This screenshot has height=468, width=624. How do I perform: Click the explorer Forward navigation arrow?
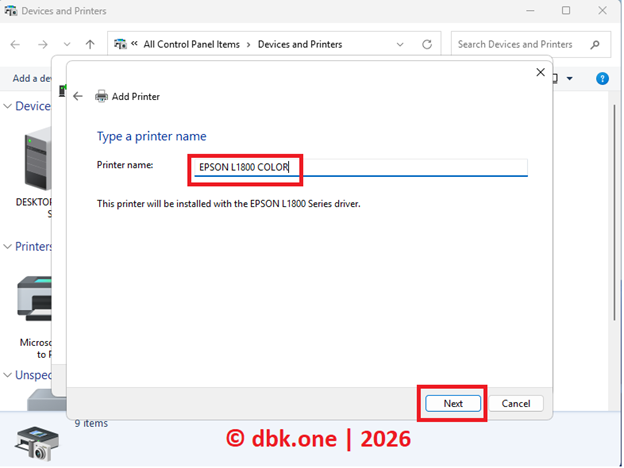tap(42, 44)
